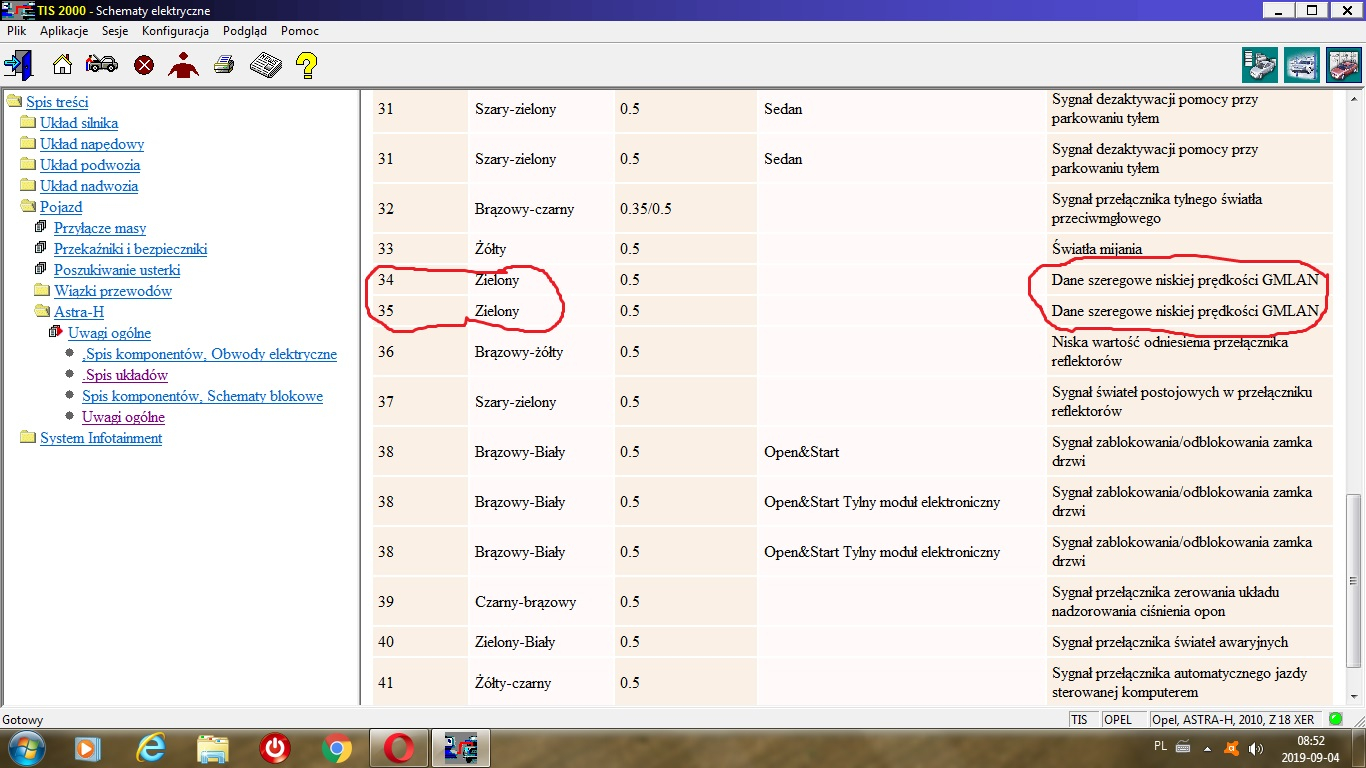Show hidden tray icons arrow
The width and height of the screenshot is (1366, 768).
(x=1208, y=747)
